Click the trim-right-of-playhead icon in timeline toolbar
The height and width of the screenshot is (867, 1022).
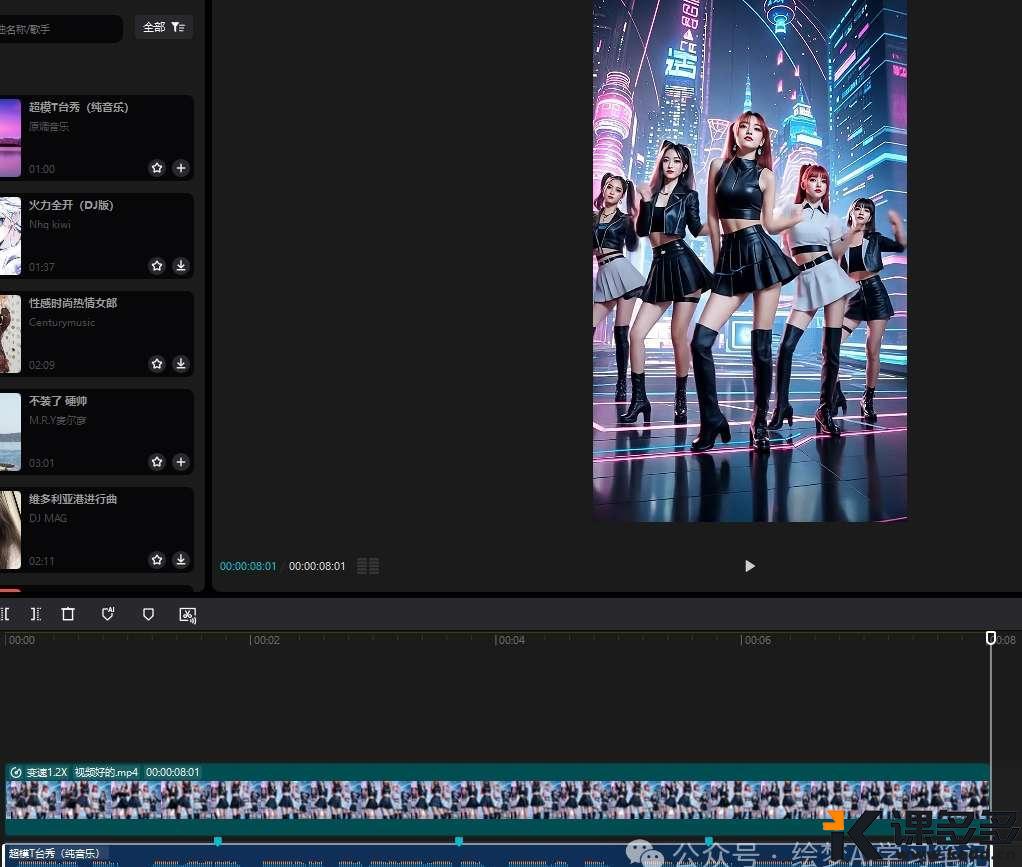pyautogui.click(x=36, y=614)
